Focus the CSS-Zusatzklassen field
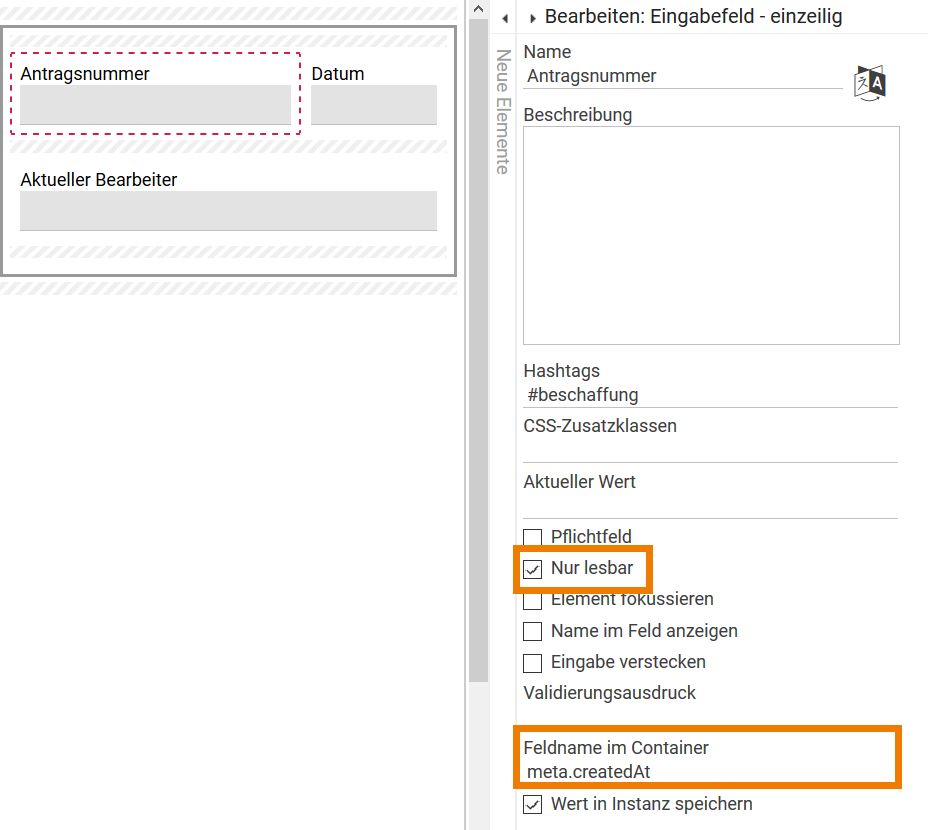Viewport: 928px width, 830px height. point(710,450)
